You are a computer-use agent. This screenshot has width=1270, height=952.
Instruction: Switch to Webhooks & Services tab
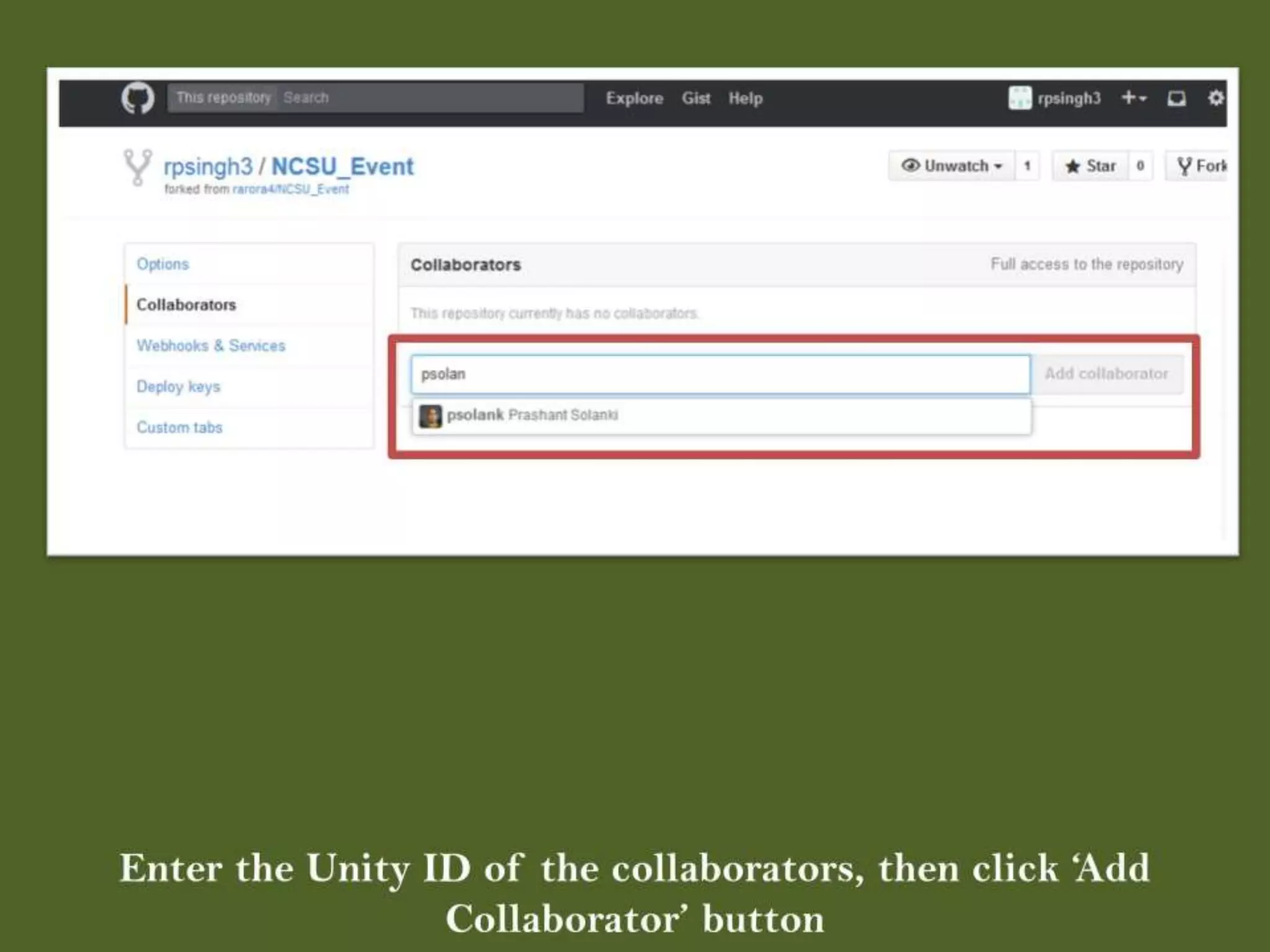click(211, 346)
